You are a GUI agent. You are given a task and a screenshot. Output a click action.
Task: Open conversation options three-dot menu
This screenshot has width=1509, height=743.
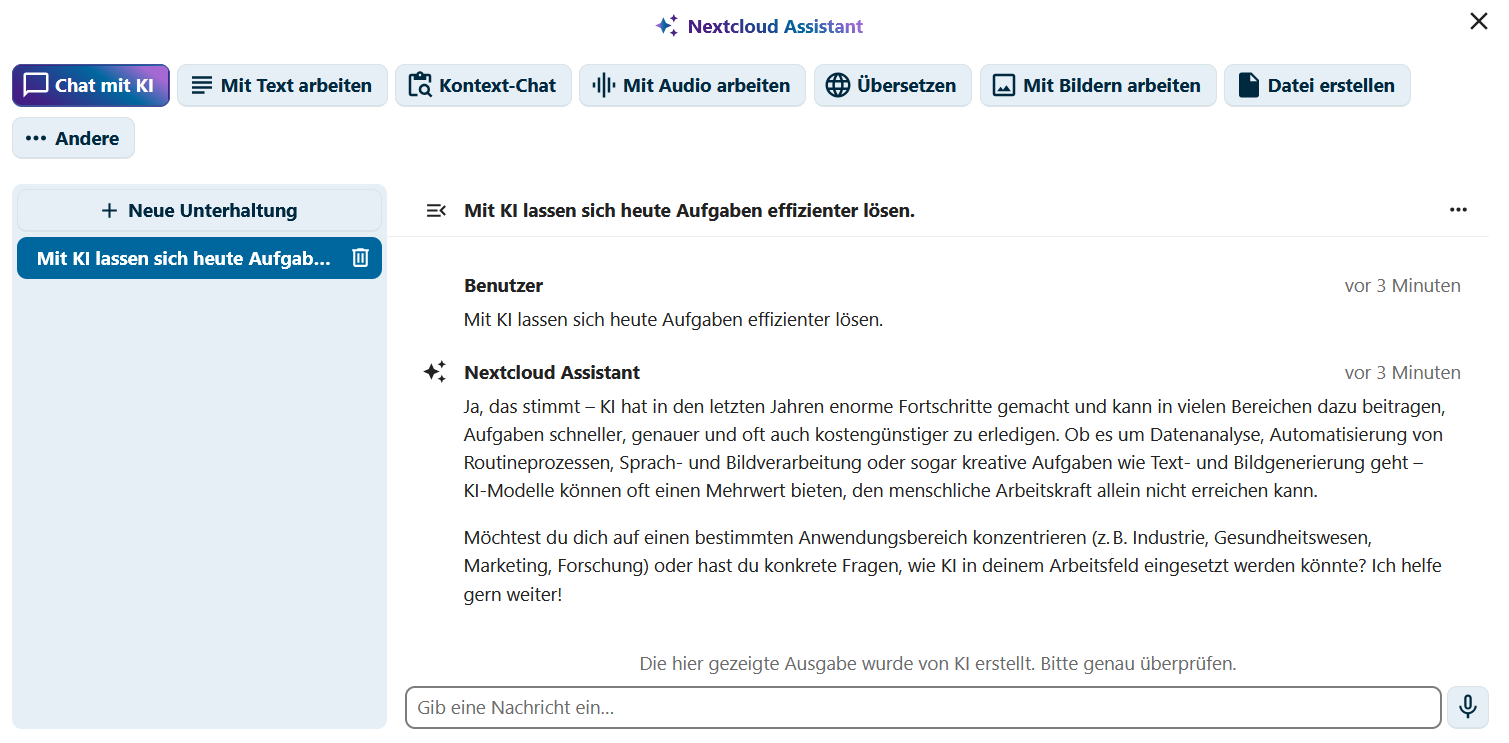tap(1458, 210)
